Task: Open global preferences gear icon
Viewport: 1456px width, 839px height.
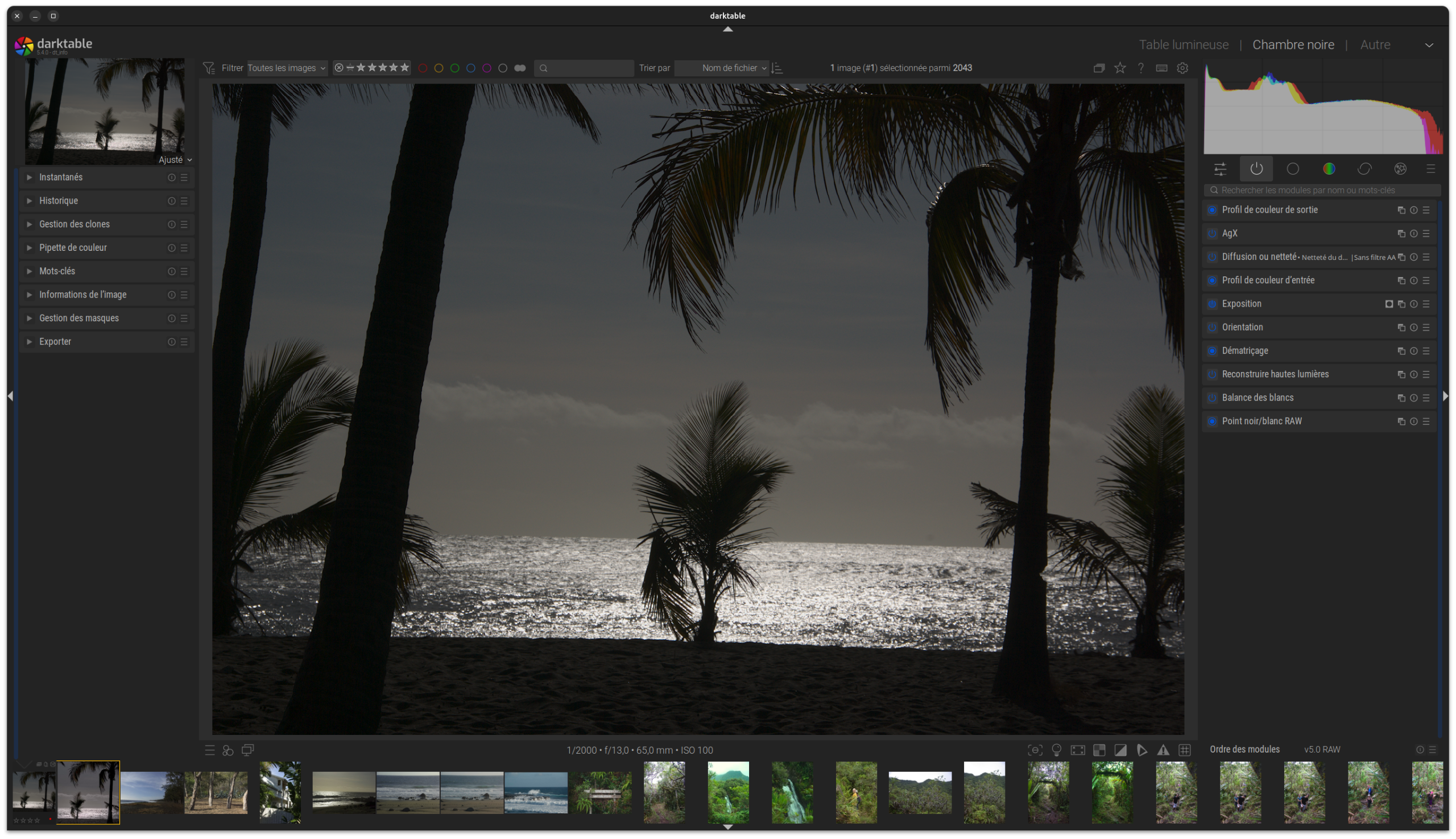Action: (x=1182, y=68)
